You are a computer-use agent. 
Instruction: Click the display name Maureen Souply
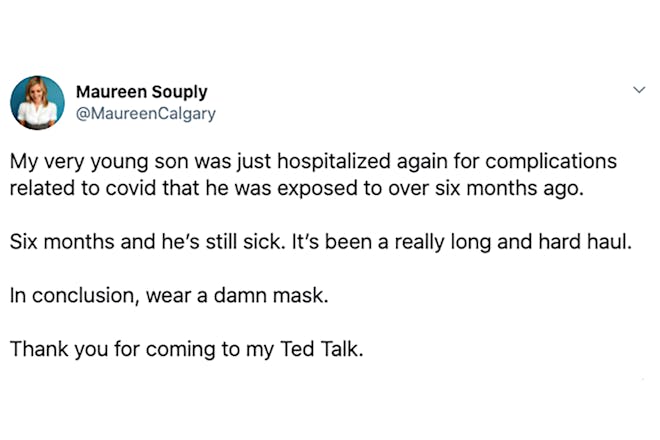point(141,92)
